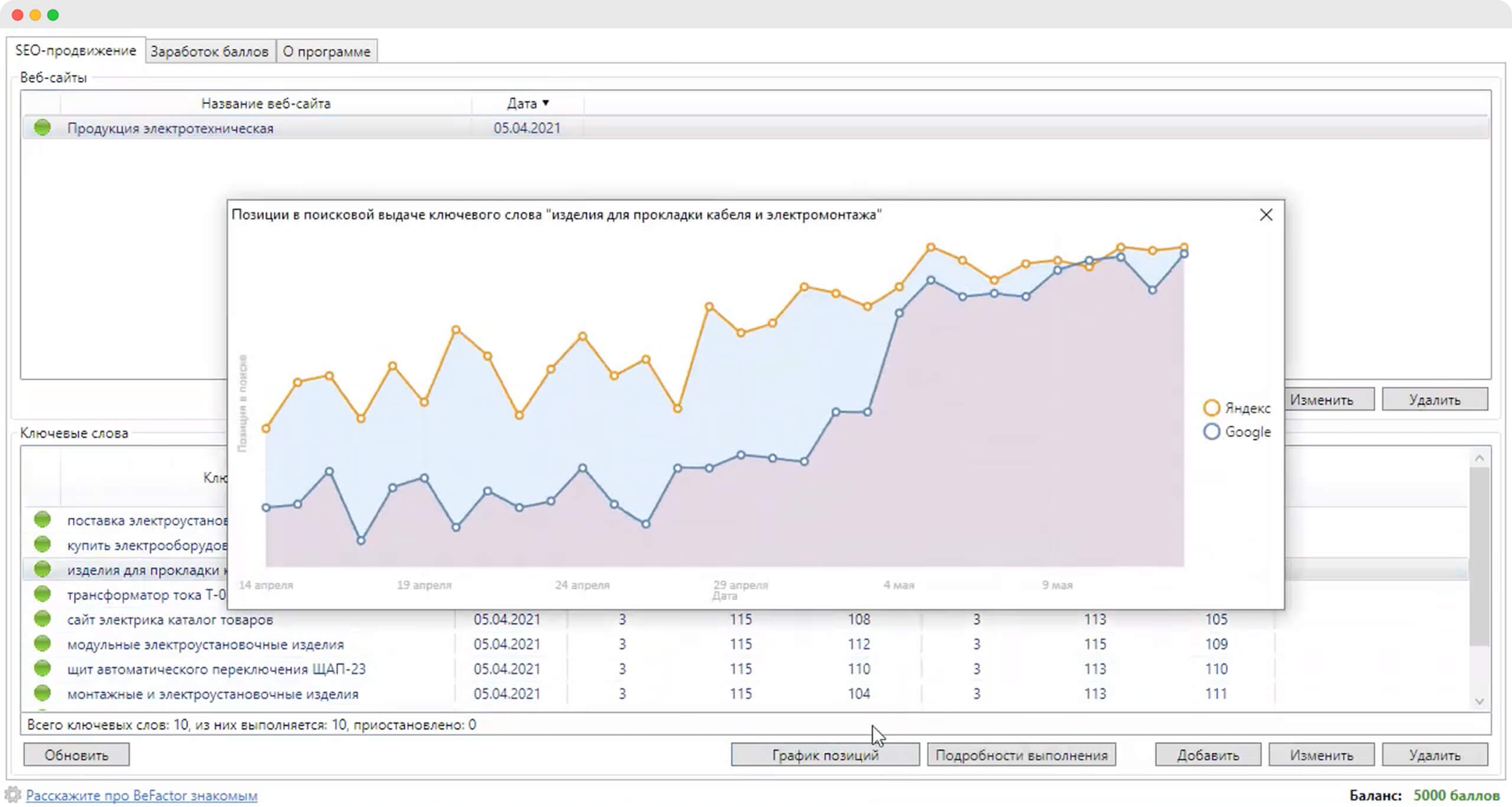Sort websites by the Дата column arrow
The height and width of the screenshot is (807, 1512).
[546, 103]
